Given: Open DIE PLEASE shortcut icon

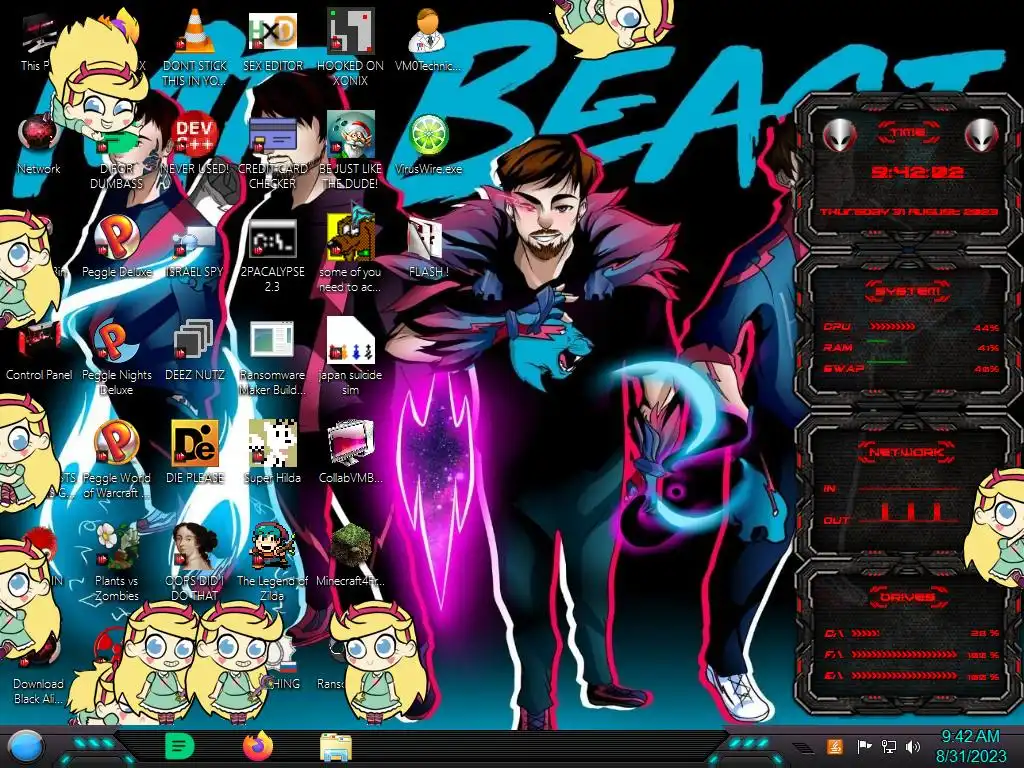Looking at the screenshot, I should point(195,444).
